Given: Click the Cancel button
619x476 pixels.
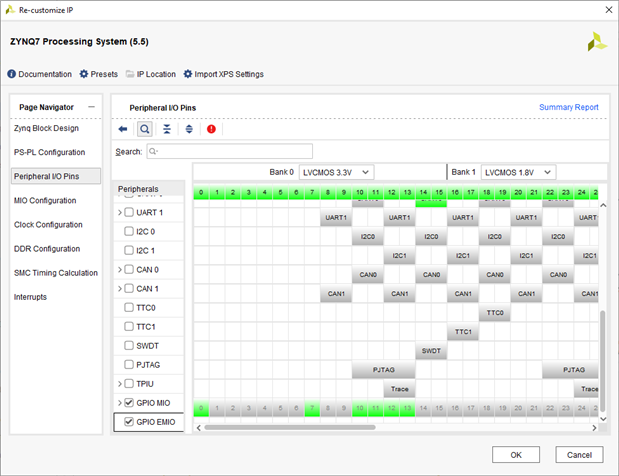Looking at the screenshot, I should pyautogui.click(x=579, y=455).
